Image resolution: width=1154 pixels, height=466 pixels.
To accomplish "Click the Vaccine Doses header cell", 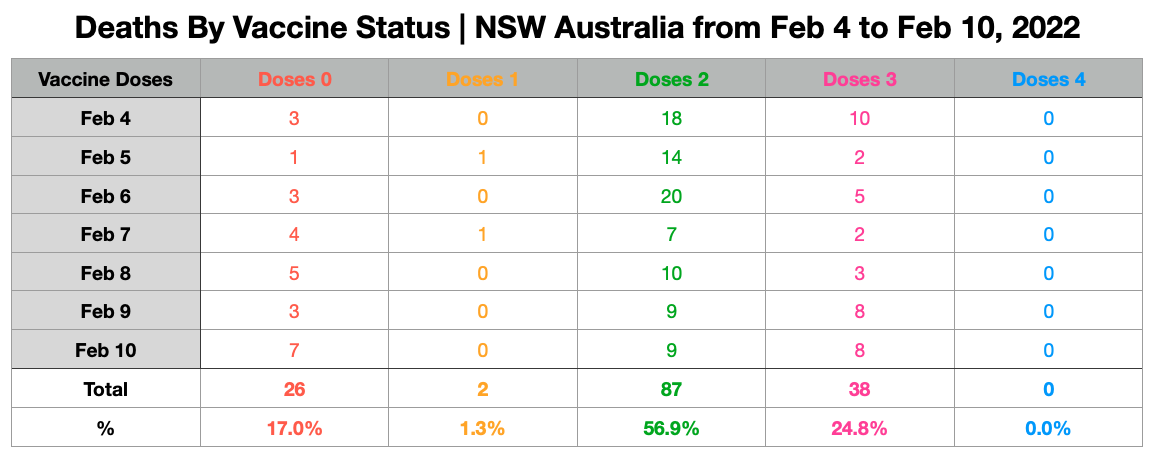I will tap(105, 80).
